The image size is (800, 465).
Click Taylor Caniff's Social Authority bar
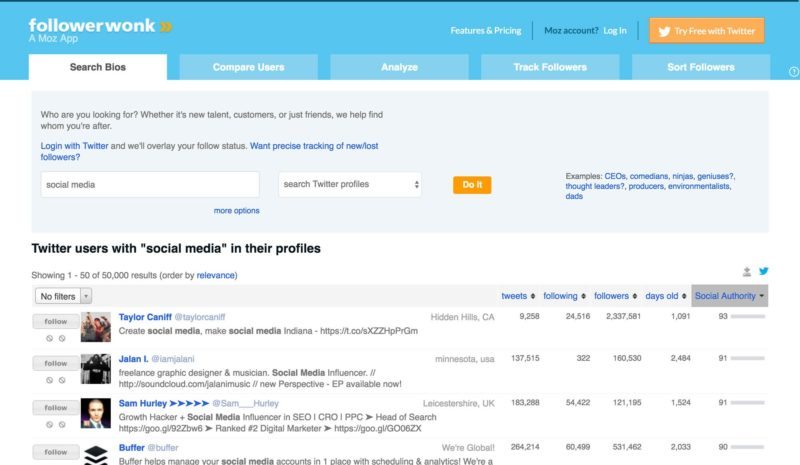click(748, 316)
